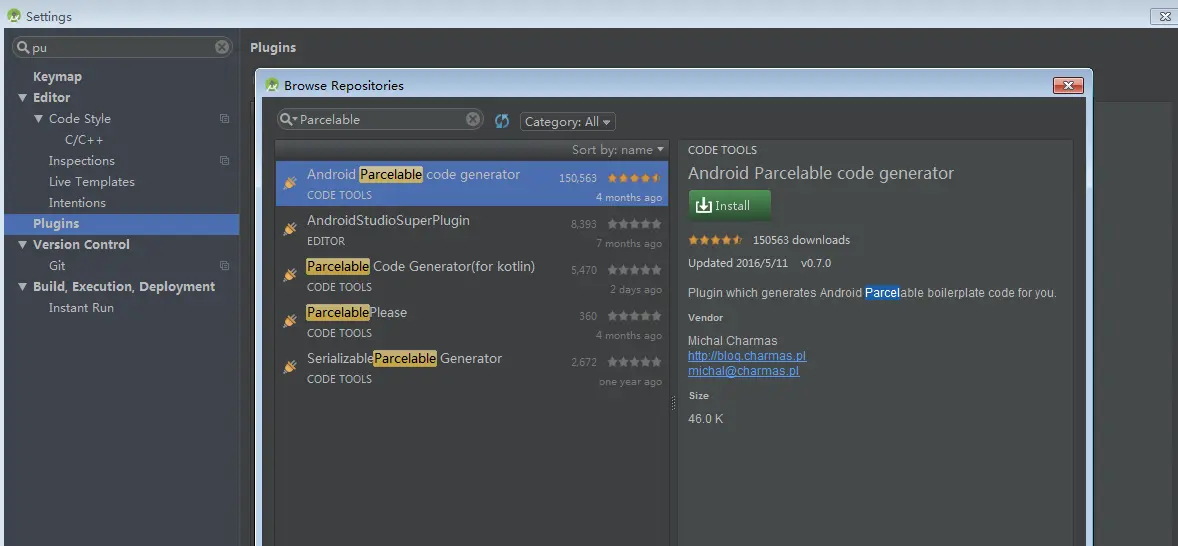Screen dimensions: 1178x546
Task: Click the green Install button
Action: tap(729, 206)
